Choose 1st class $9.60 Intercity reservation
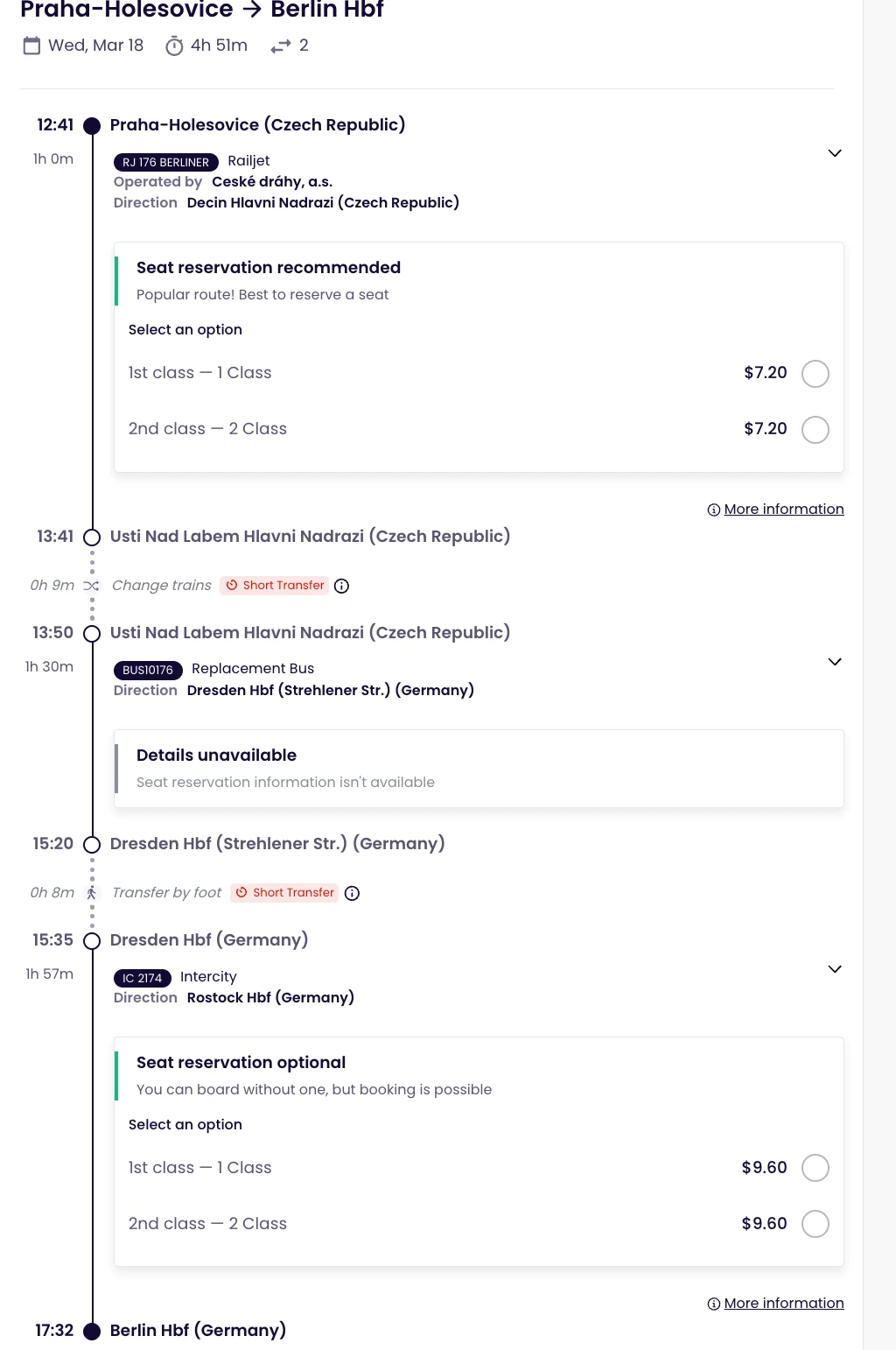 815,1168
